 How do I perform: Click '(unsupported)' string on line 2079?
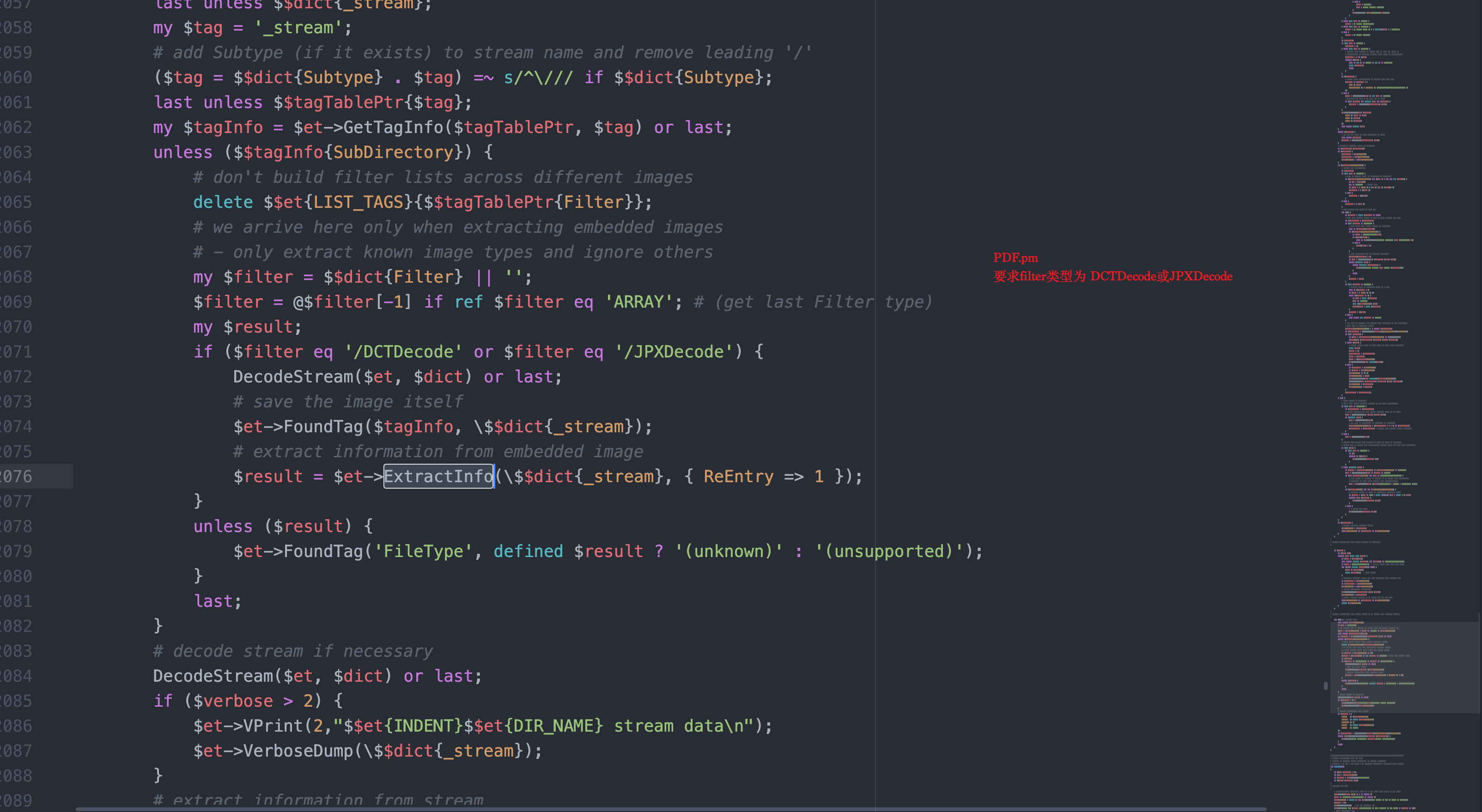889,551
